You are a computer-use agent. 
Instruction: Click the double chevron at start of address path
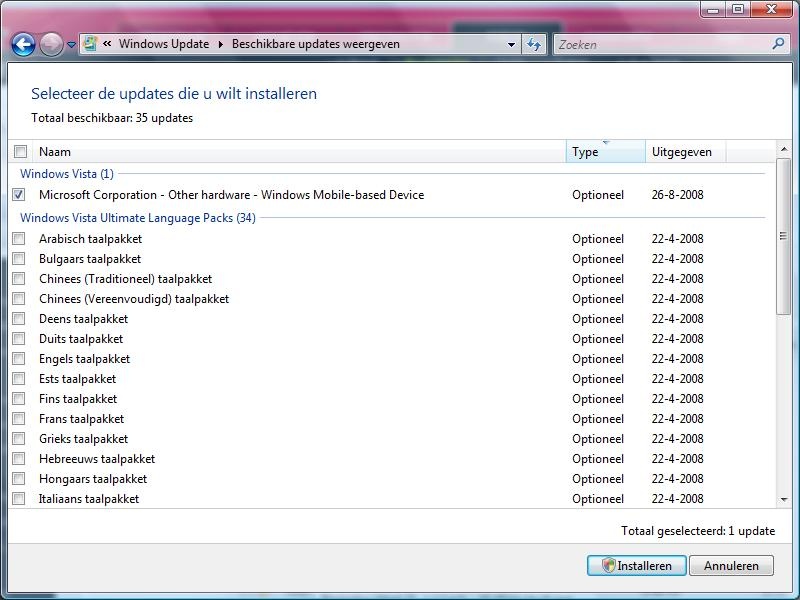[x=107, y=44]
